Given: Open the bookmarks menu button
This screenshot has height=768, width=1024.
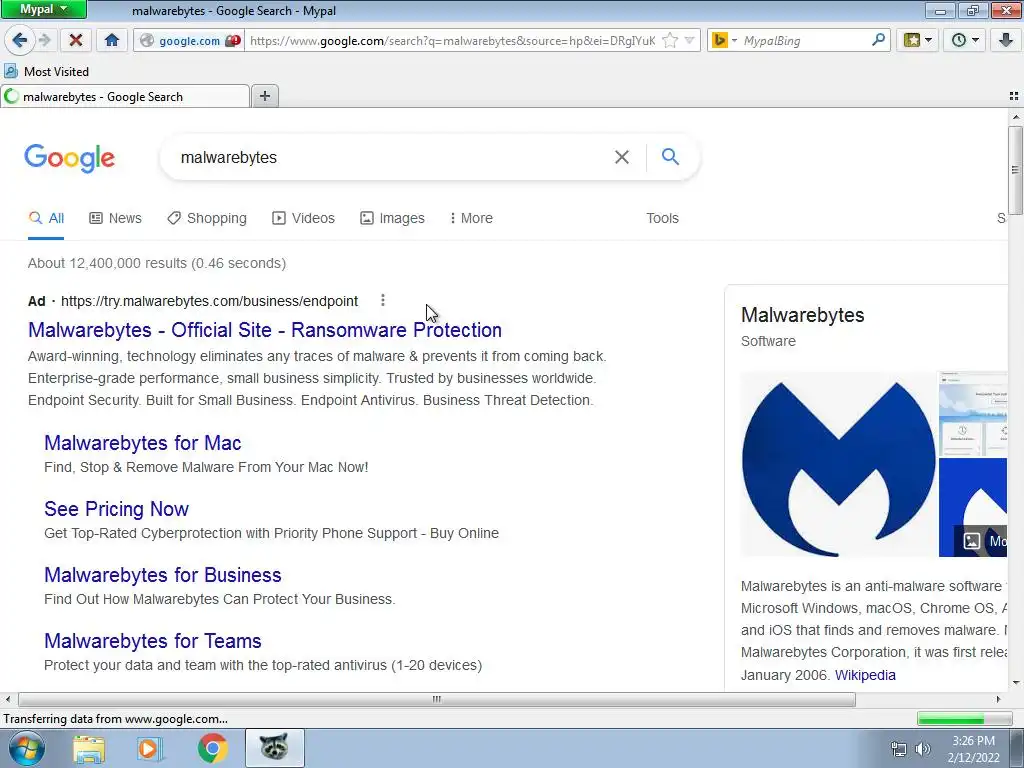Looking at the screenshot, I should tap(918, 40).
